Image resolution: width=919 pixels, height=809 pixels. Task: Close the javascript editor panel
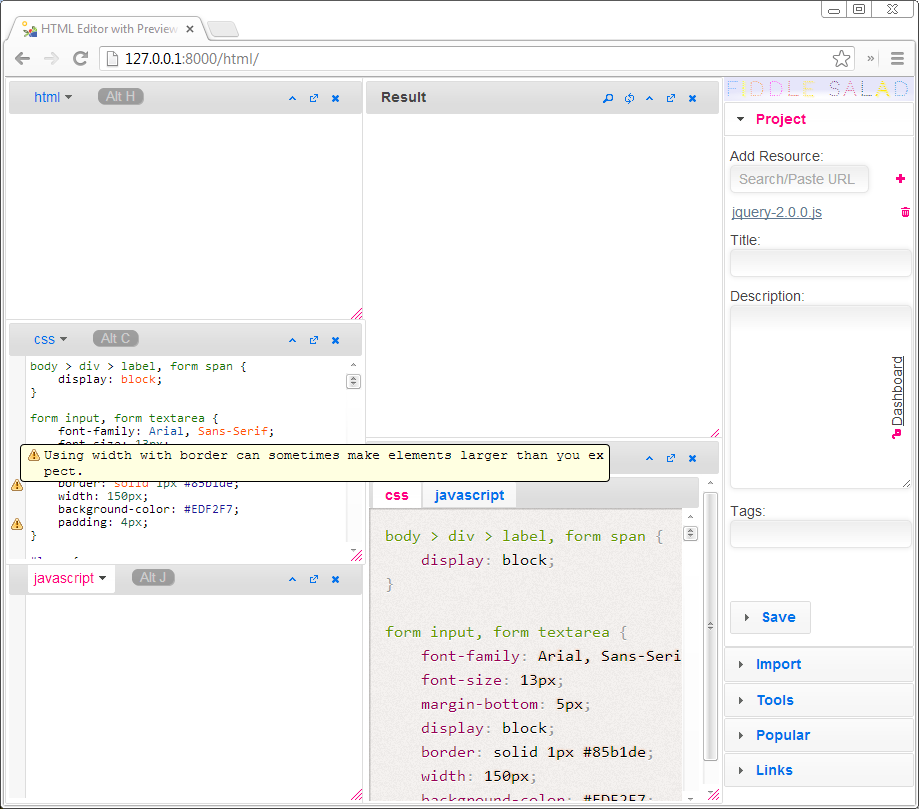point(335,580)
